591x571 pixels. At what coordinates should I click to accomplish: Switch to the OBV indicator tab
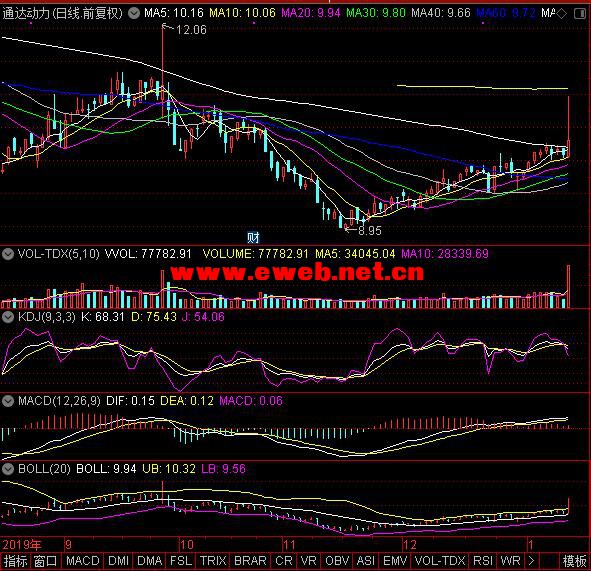click(337, 561)
